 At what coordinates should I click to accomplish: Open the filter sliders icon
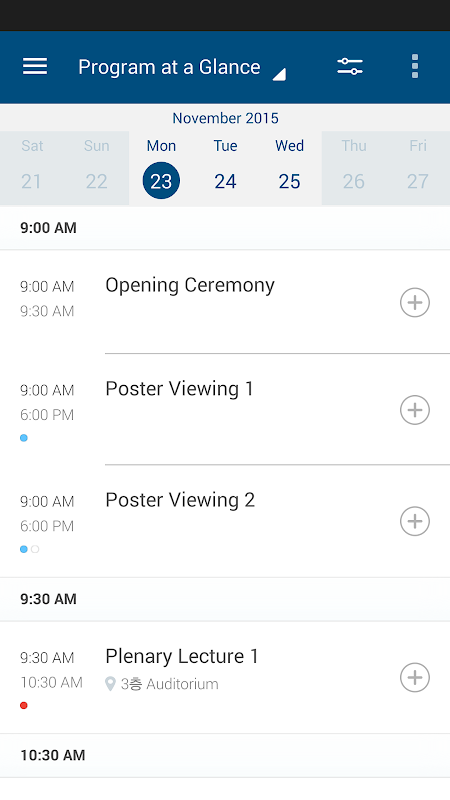coord(350,67)
